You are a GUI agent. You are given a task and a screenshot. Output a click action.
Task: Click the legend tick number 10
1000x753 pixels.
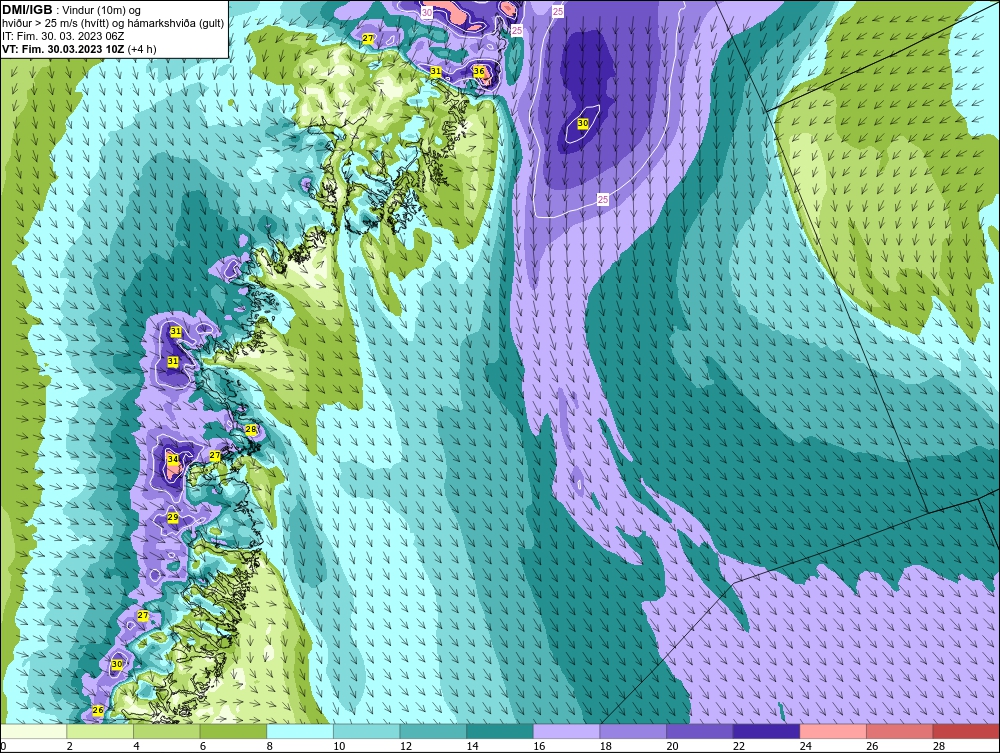coord(339,746)
